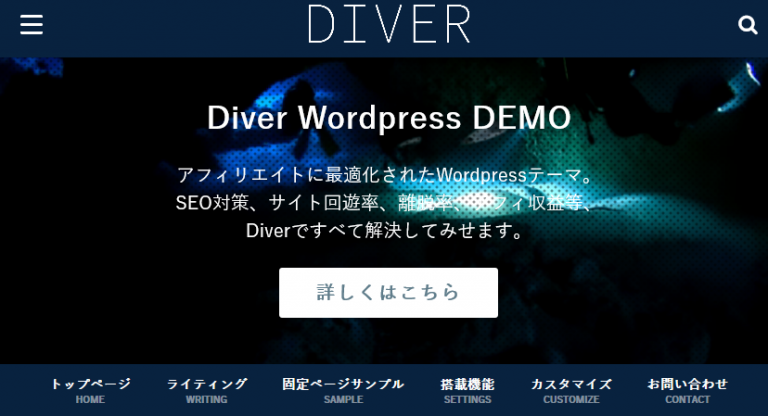Click the SAMPLE sublabel in navigation
The image size is (768, 416).
click(x=343, y=400)
